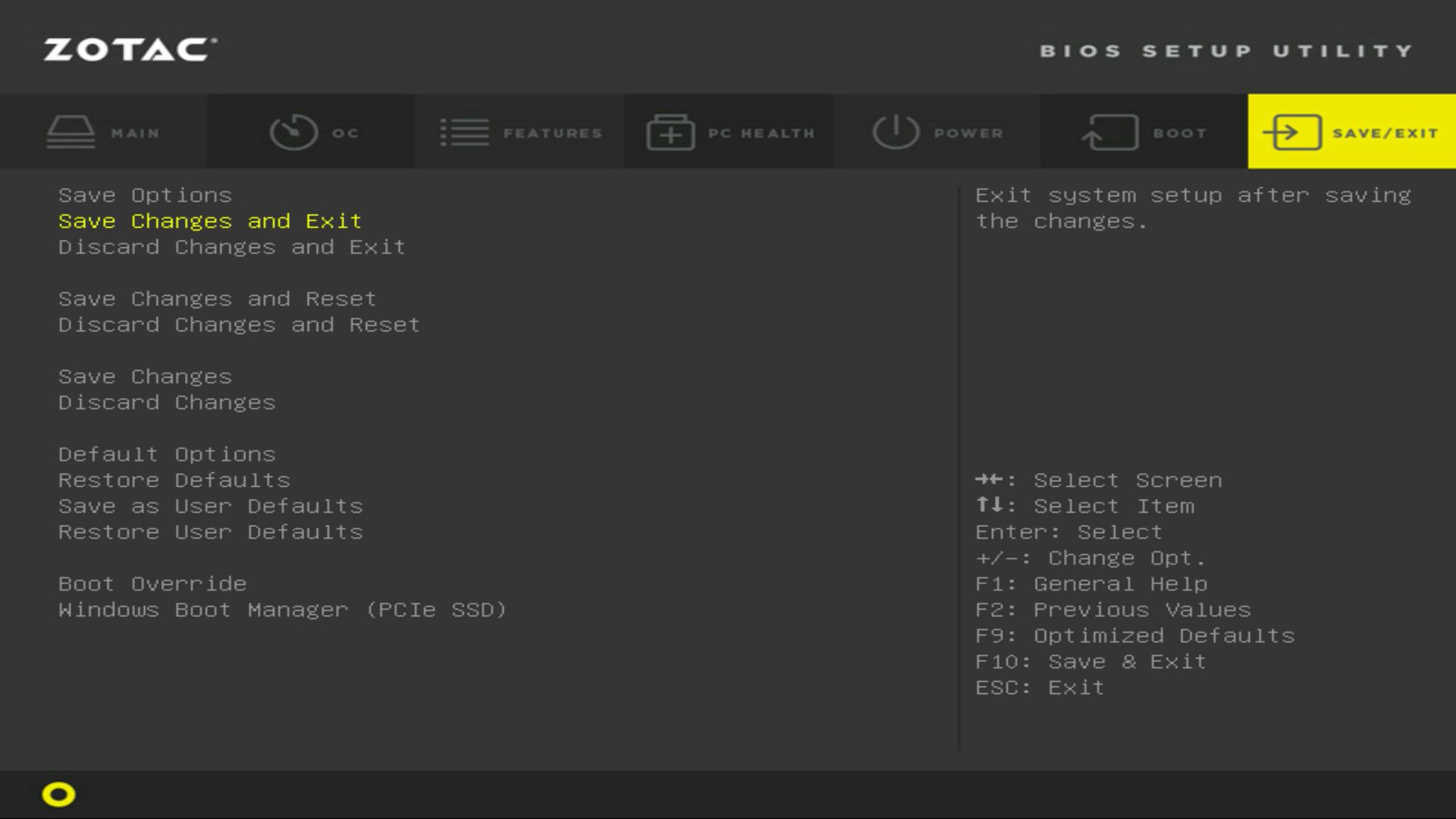
Task: Switch to the PC Health tab label
Action: 761,133
